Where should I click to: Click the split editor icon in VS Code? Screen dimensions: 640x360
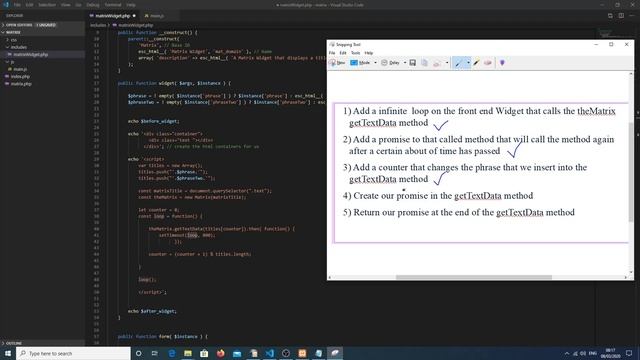click(621, 16)
